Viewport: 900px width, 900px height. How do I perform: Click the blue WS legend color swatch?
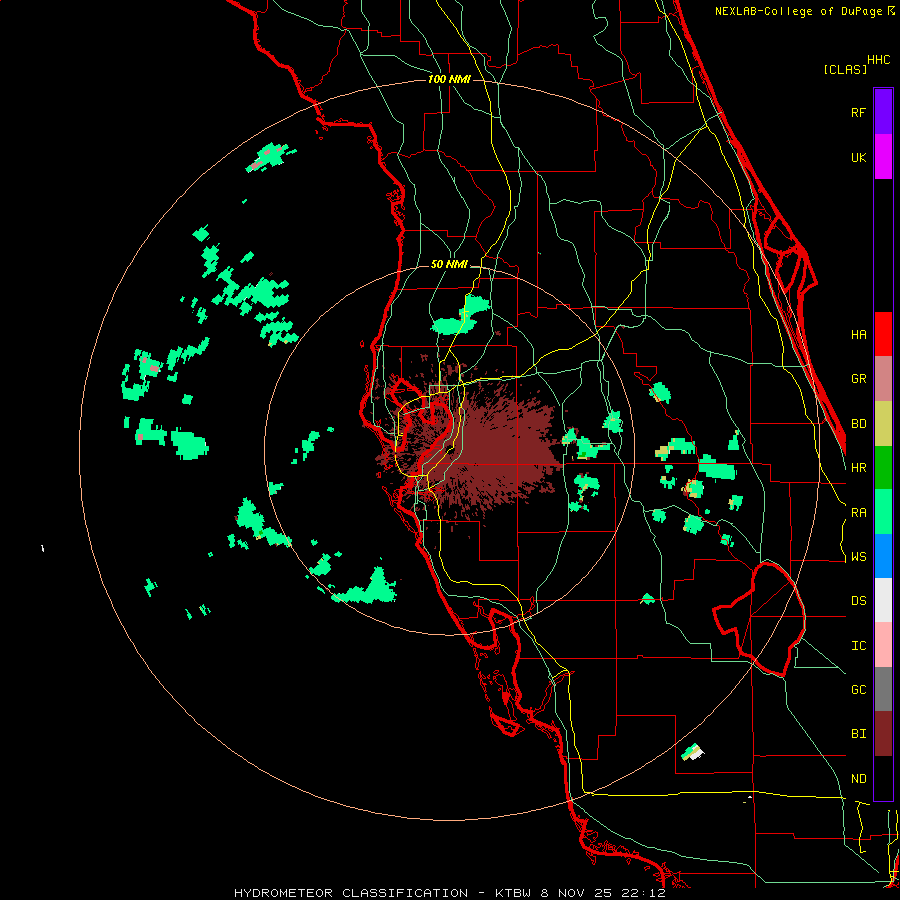coord(883,556)
